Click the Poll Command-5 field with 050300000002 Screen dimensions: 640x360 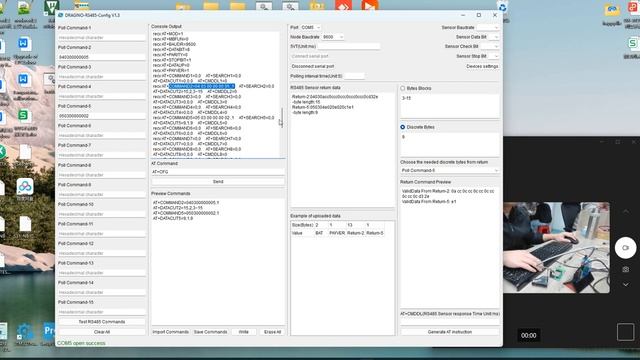(102, 116)
